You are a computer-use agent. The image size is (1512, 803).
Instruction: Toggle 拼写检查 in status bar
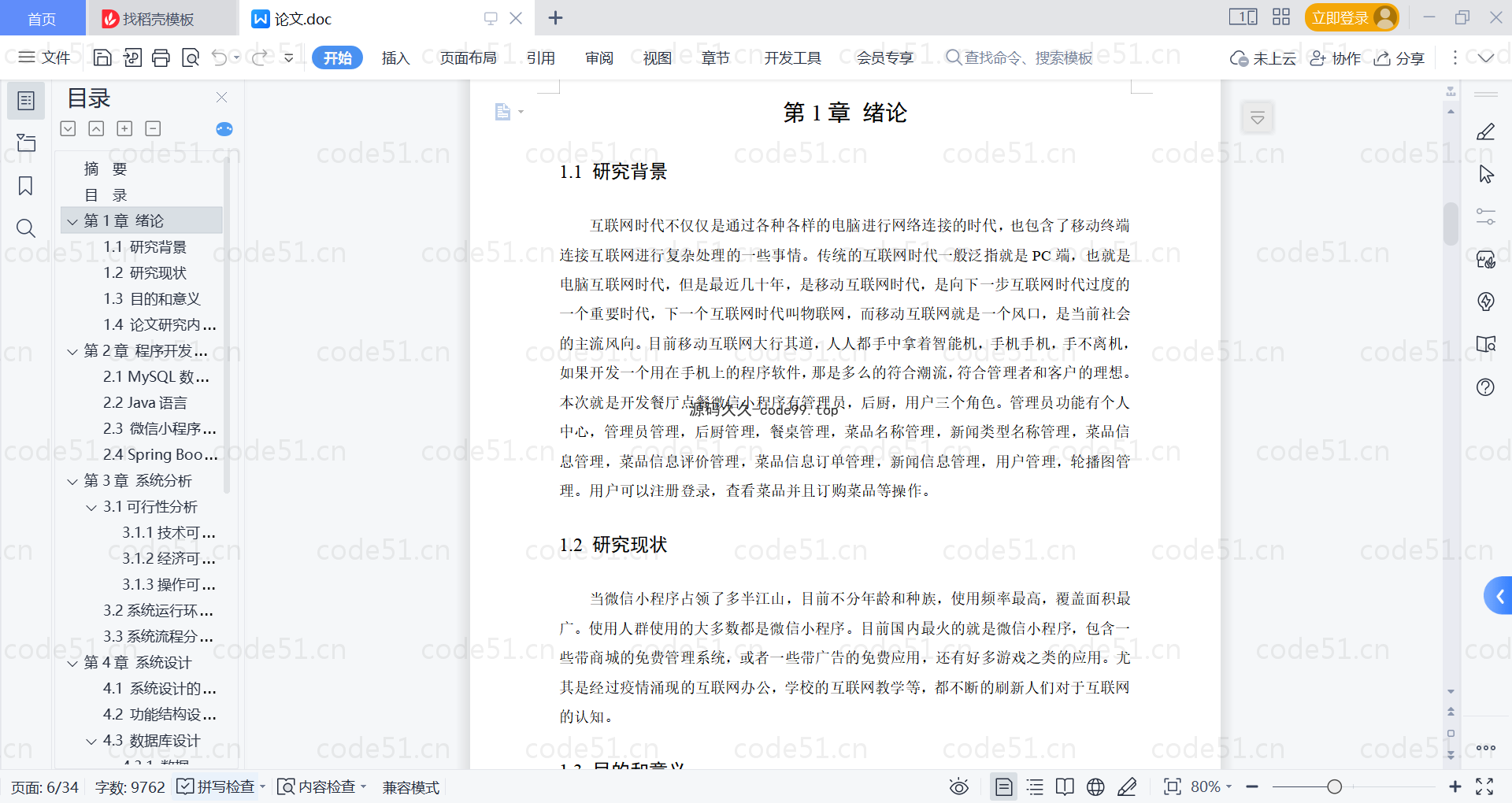[220, 786]
